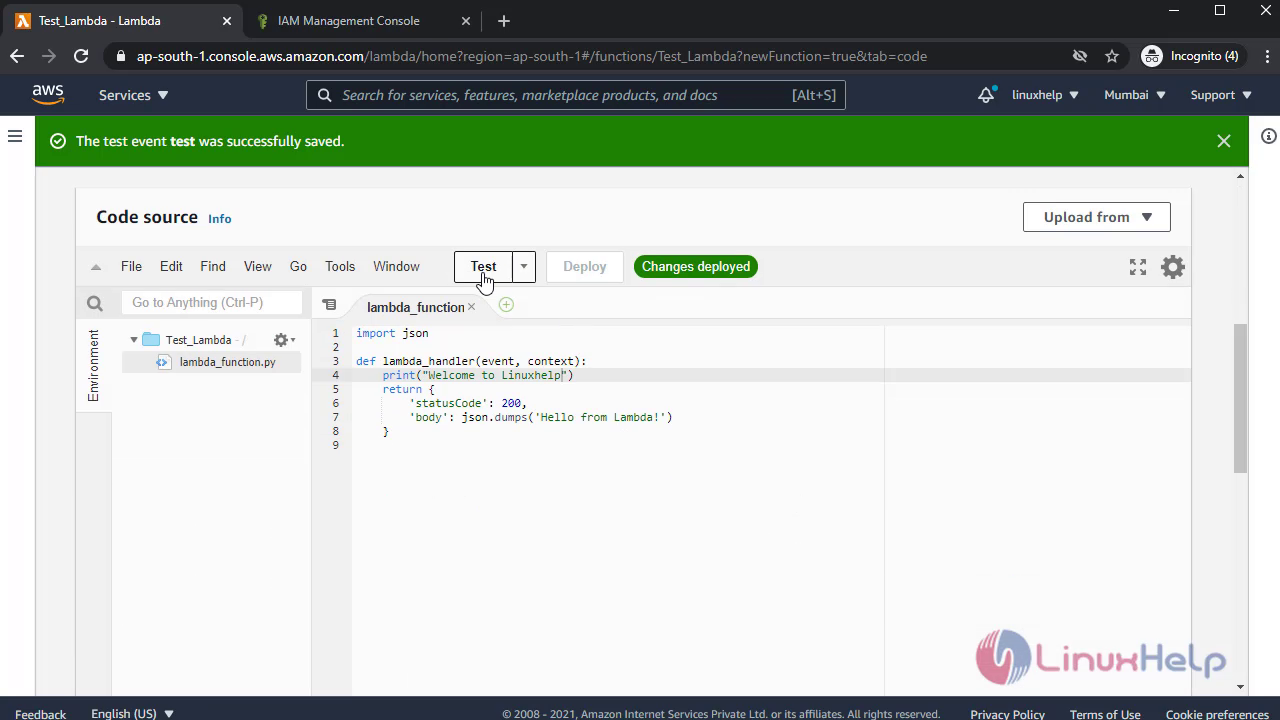Click the tracking protection eye icon

[x=1080, y=56]
